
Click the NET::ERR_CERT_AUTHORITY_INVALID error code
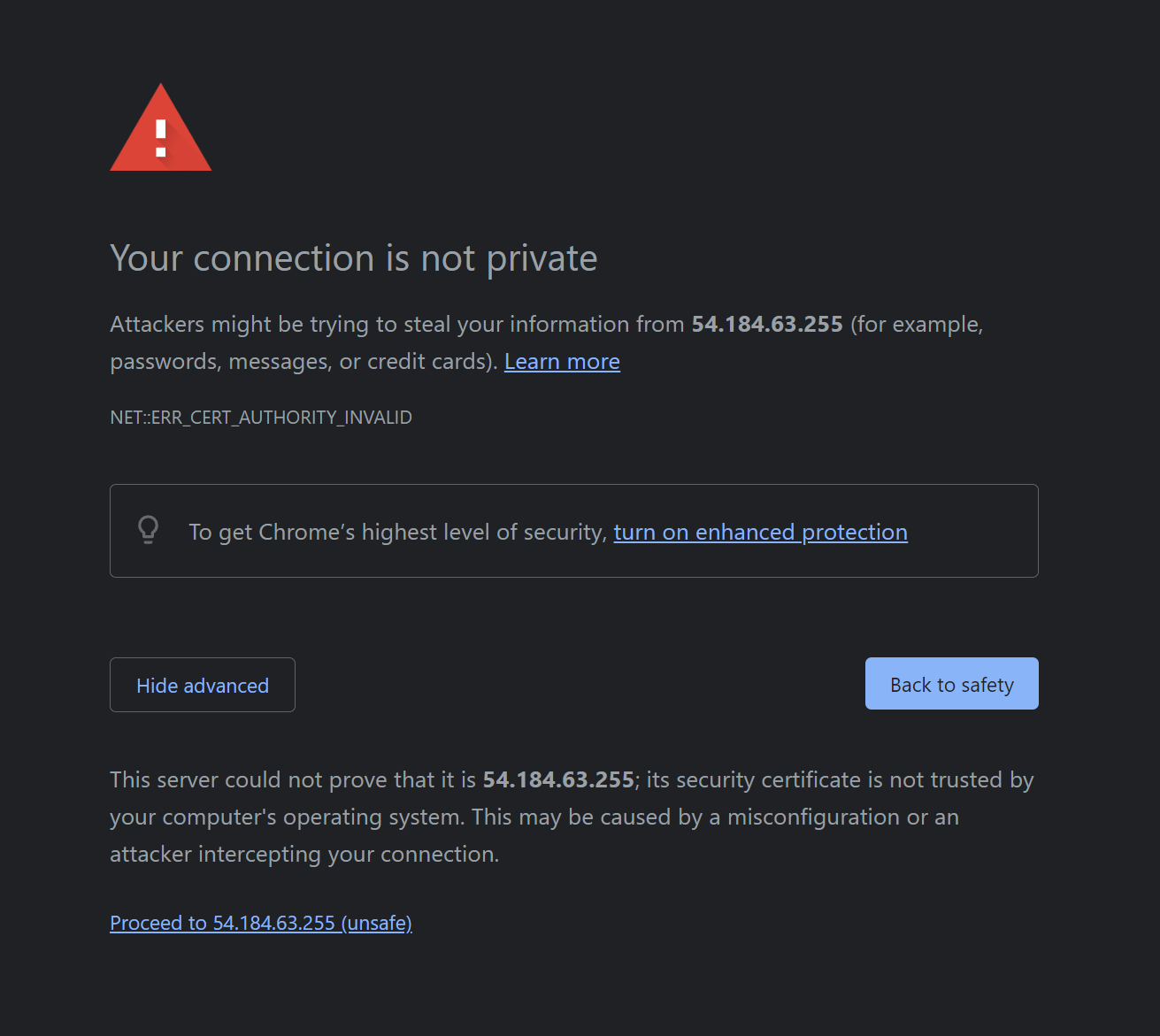[261, 418]
